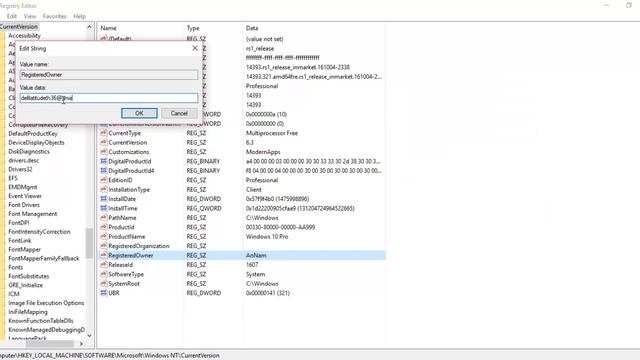This screenshot has width=640, height=360.
Task: Select the GRE_Initialize key
Action: click(x=25, y=285)
